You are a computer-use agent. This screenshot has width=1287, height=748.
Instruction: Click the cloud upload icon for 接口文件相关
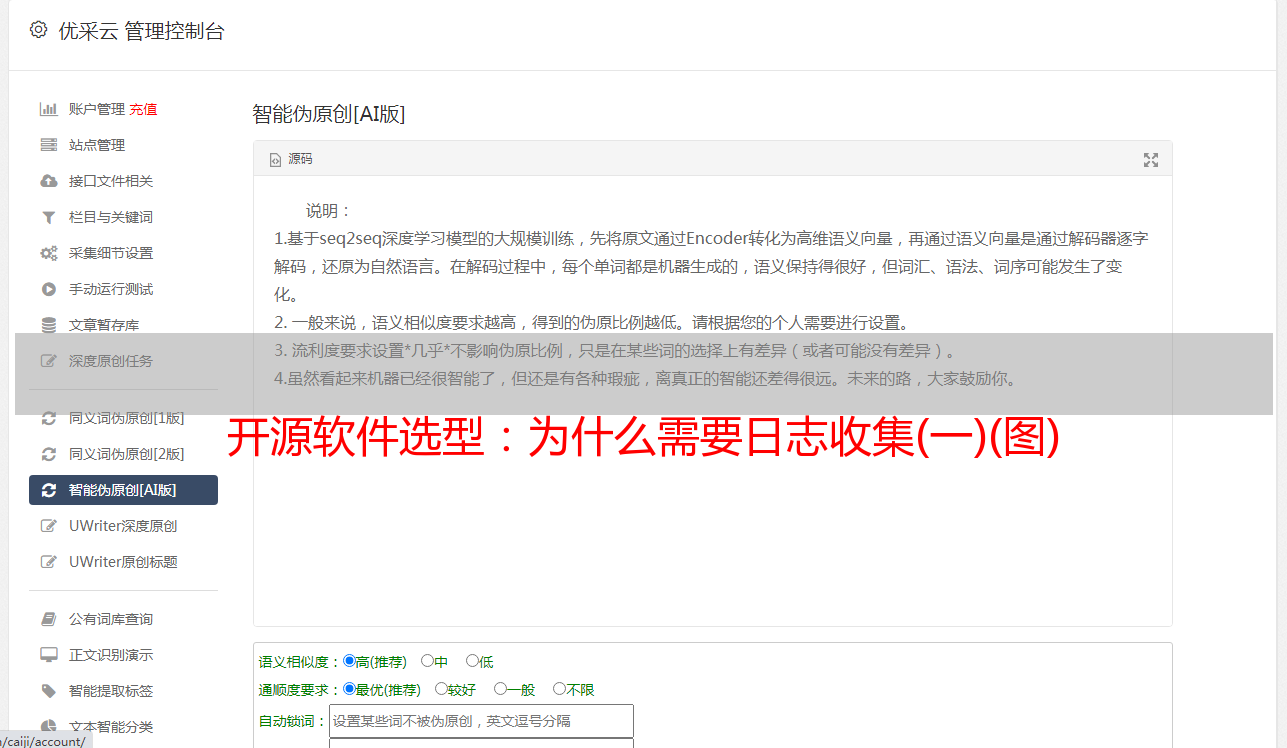point(48,181)
